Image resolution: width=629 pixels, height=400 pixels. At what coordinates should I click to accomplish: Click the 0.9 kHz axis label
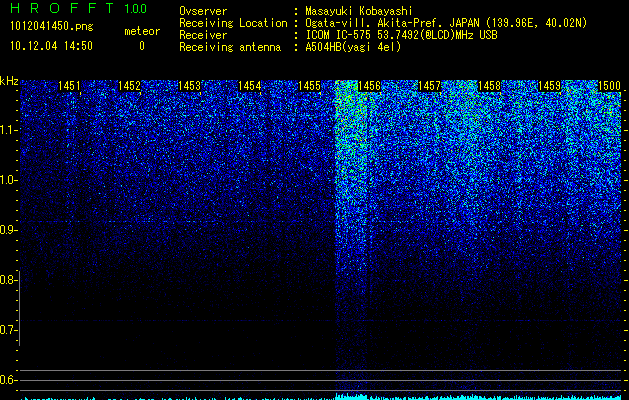point(7,230)
